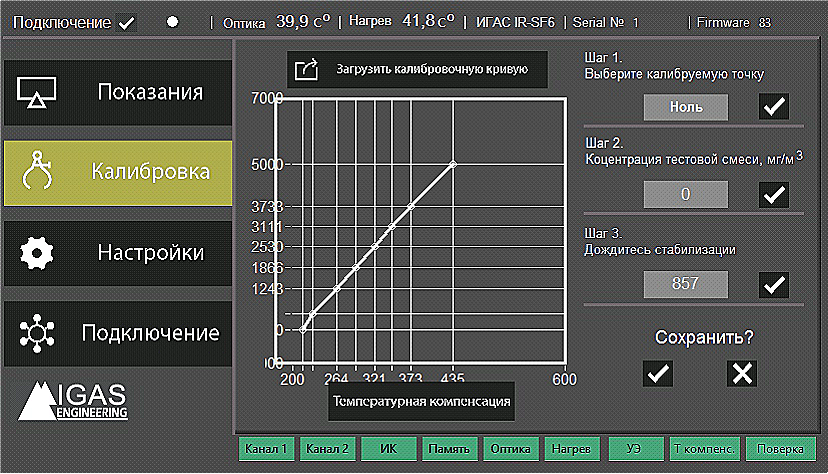Switch to Оптика tab at bottom

[x=511, y=449]
